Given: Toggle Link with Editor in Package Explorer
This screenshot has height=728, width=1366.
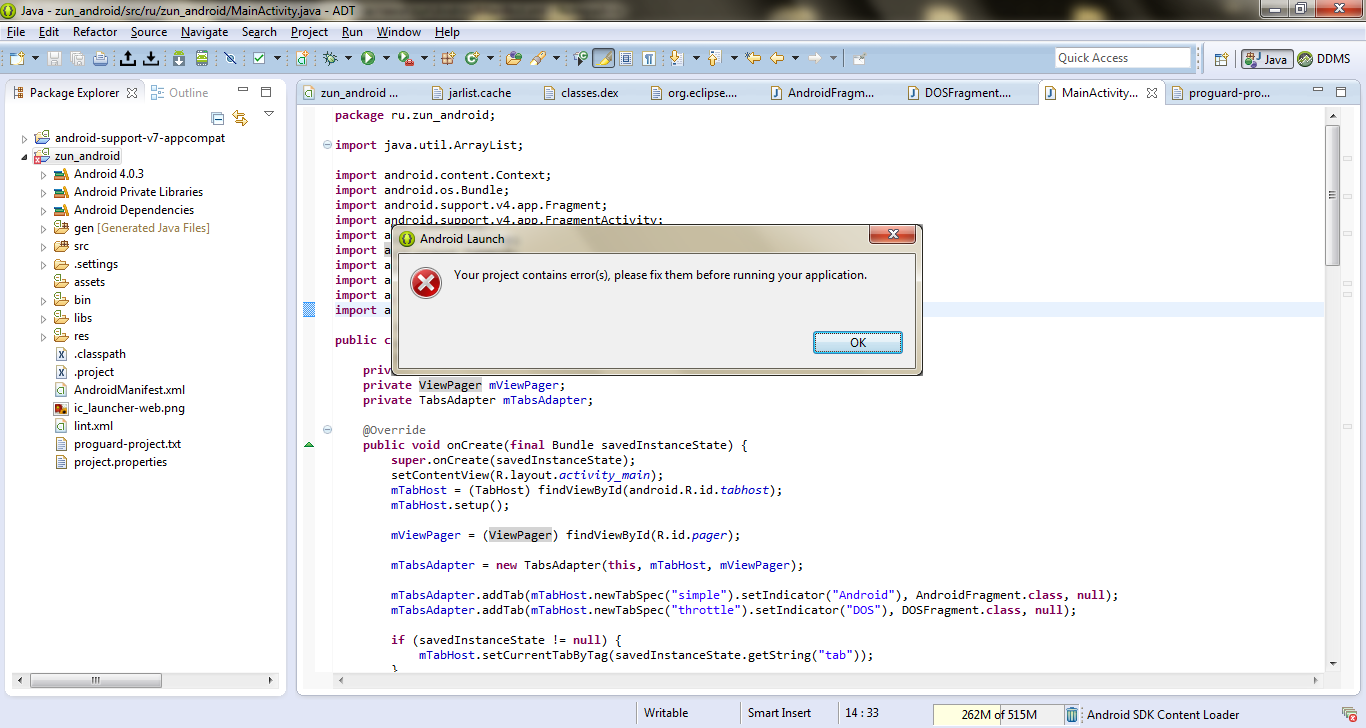Looking at the screenshot, I should [240, 117].
